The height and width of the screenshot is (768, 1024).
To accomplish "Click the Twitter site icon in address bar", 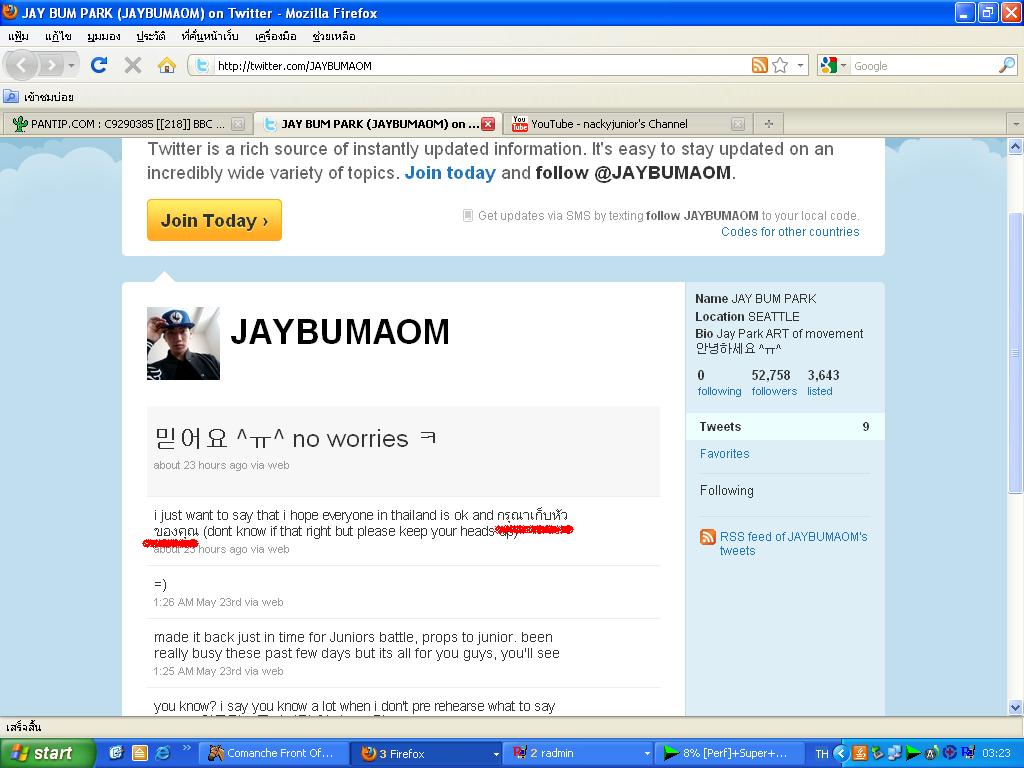I will pos(202,65).
